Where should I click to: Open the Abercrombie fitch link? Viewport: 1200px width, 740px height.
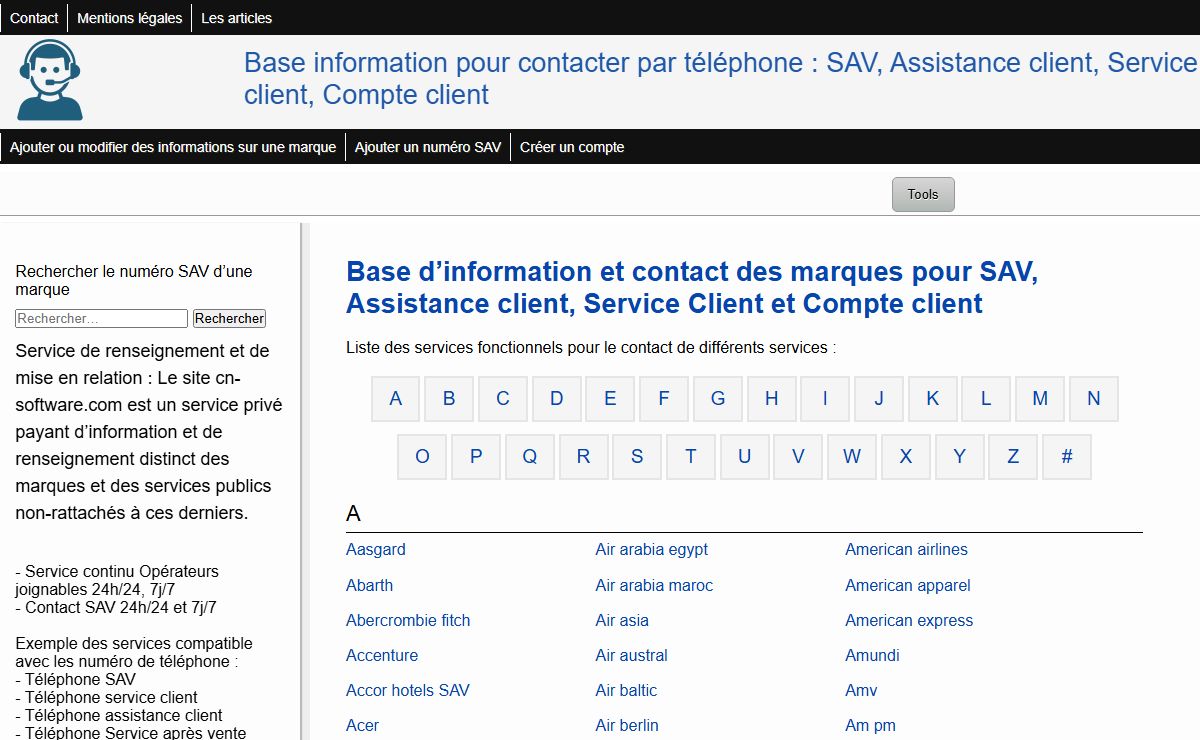(408, 620)
